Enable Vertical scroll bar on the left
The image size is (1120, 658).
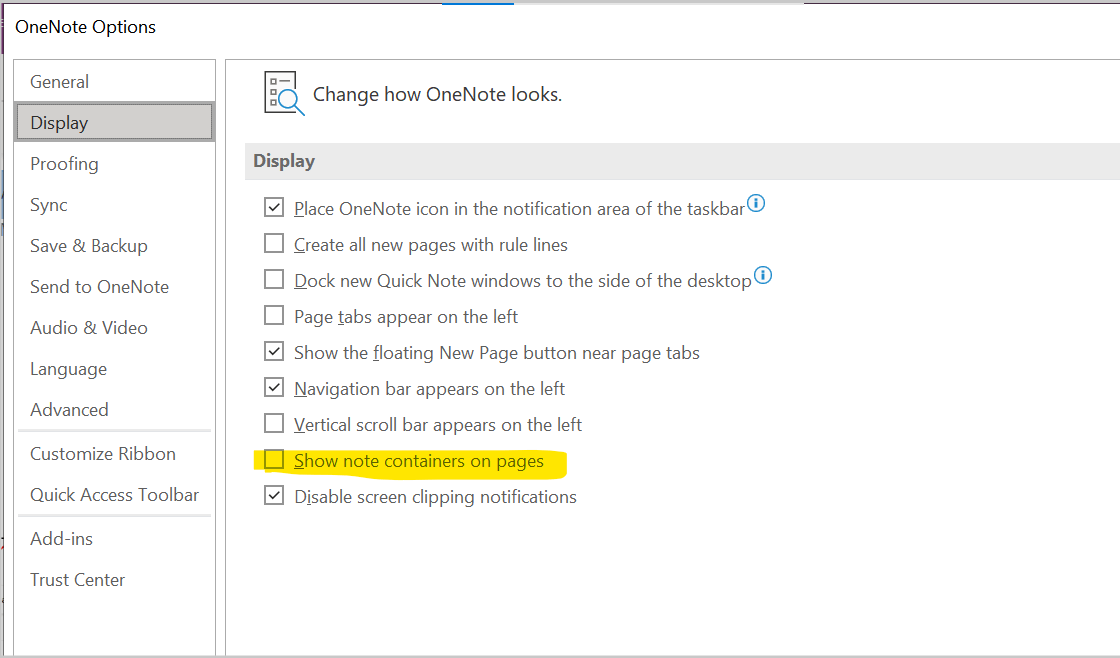(274, 424)
